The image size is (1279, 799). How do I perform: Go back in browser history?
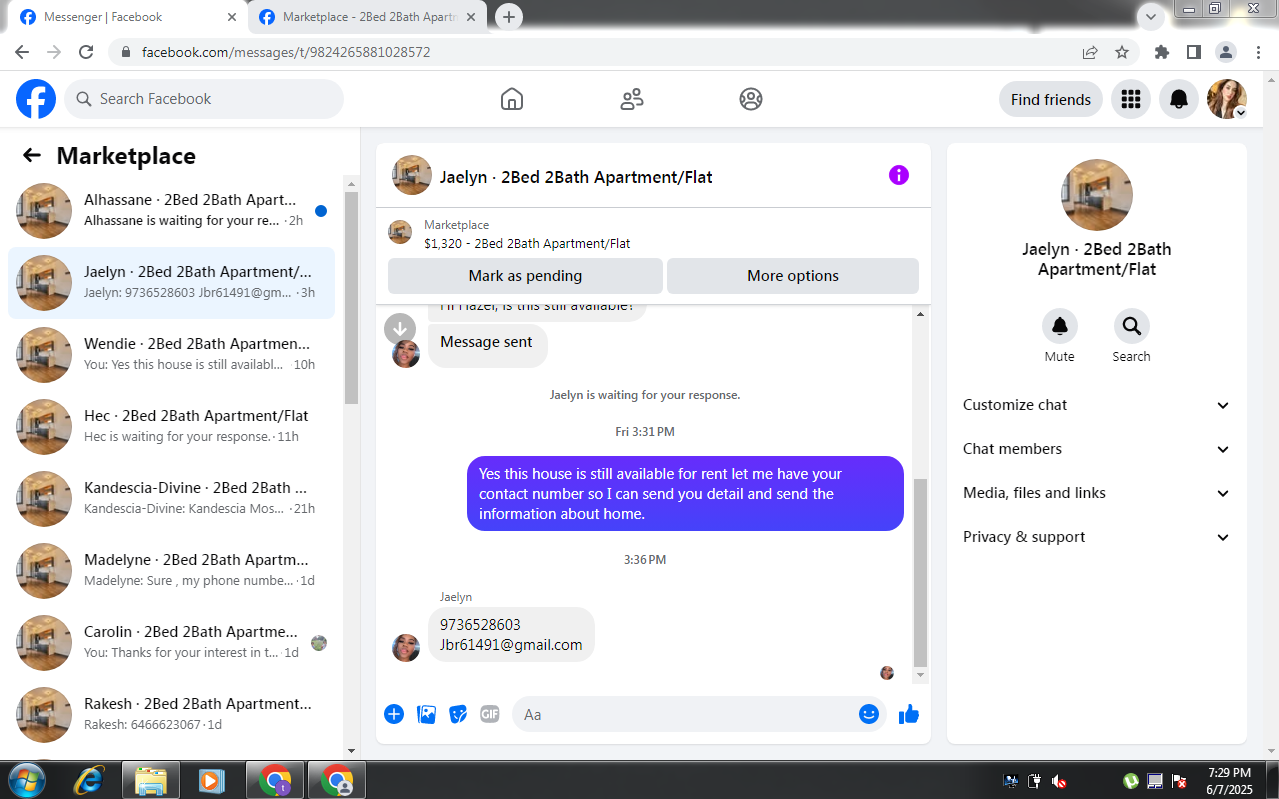click(x=22, y=52)
